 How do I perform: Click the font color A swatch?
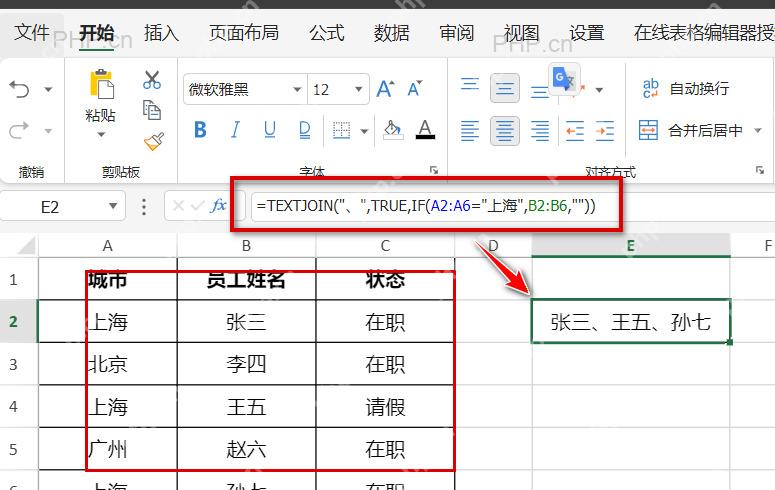pos(425,130)
